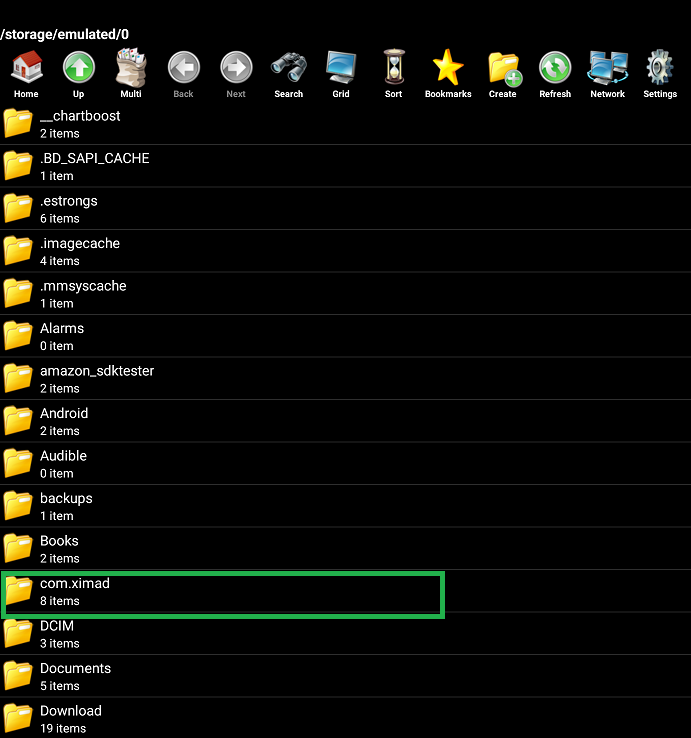The image size is (691, 738).
Task: Switch to Grid view
Action: (341, 74)
